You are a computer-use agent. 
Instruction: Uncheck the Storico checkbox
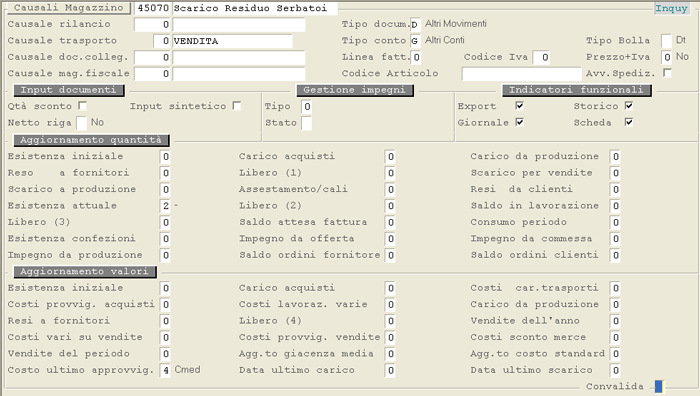(x=629, y=106)
